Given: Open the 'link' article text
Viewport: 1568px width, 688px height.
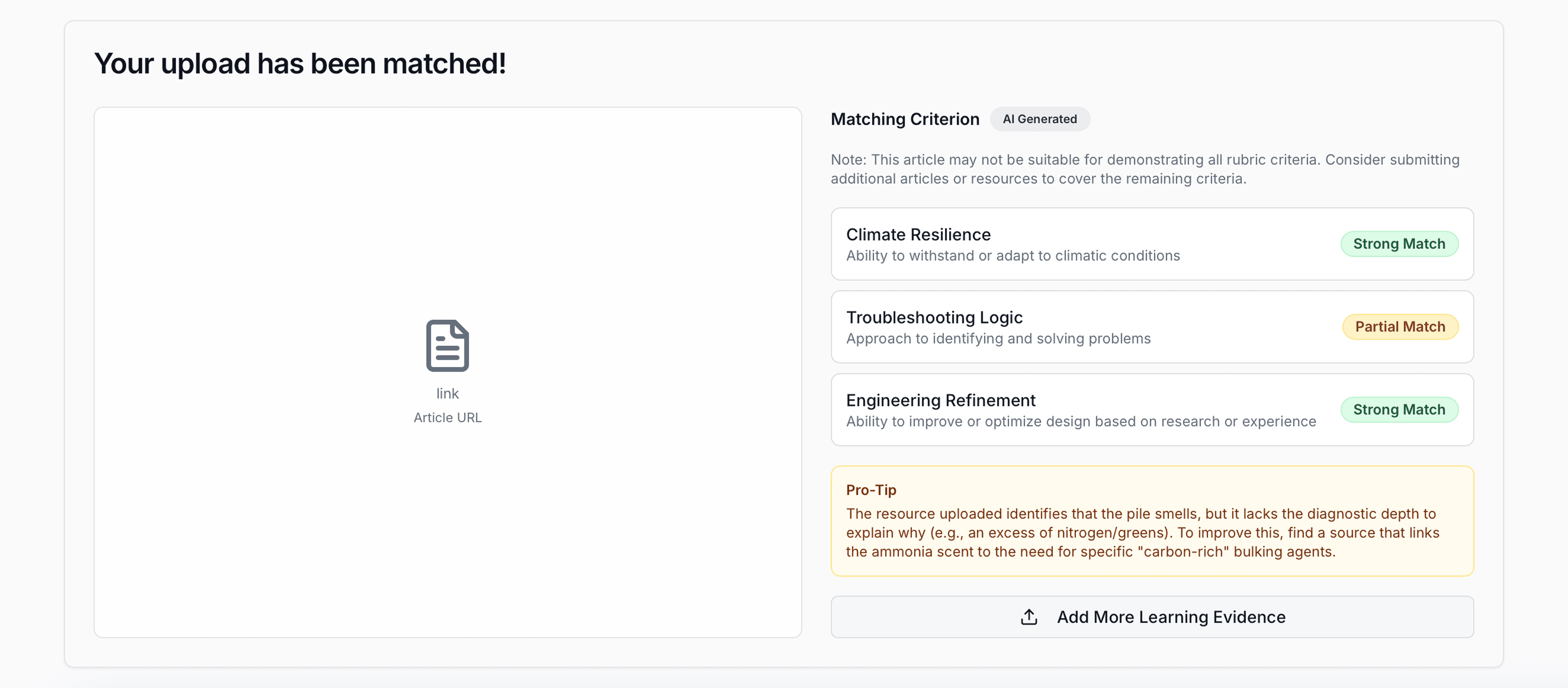Looking at the screenshot, I should click(x=447, y=393).
